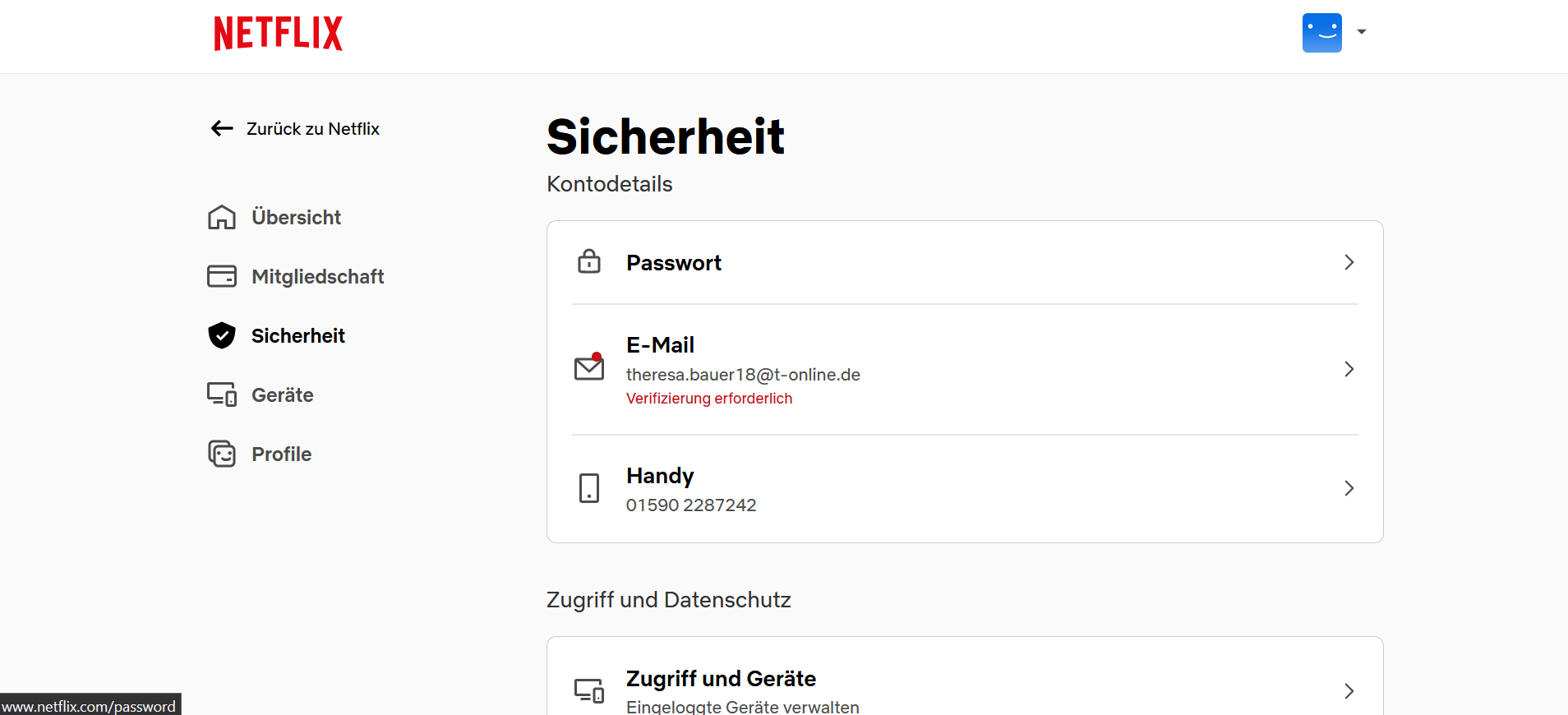Select the Sicherheit shield icon
The image size is (1568, 715).
pos(222,335)
